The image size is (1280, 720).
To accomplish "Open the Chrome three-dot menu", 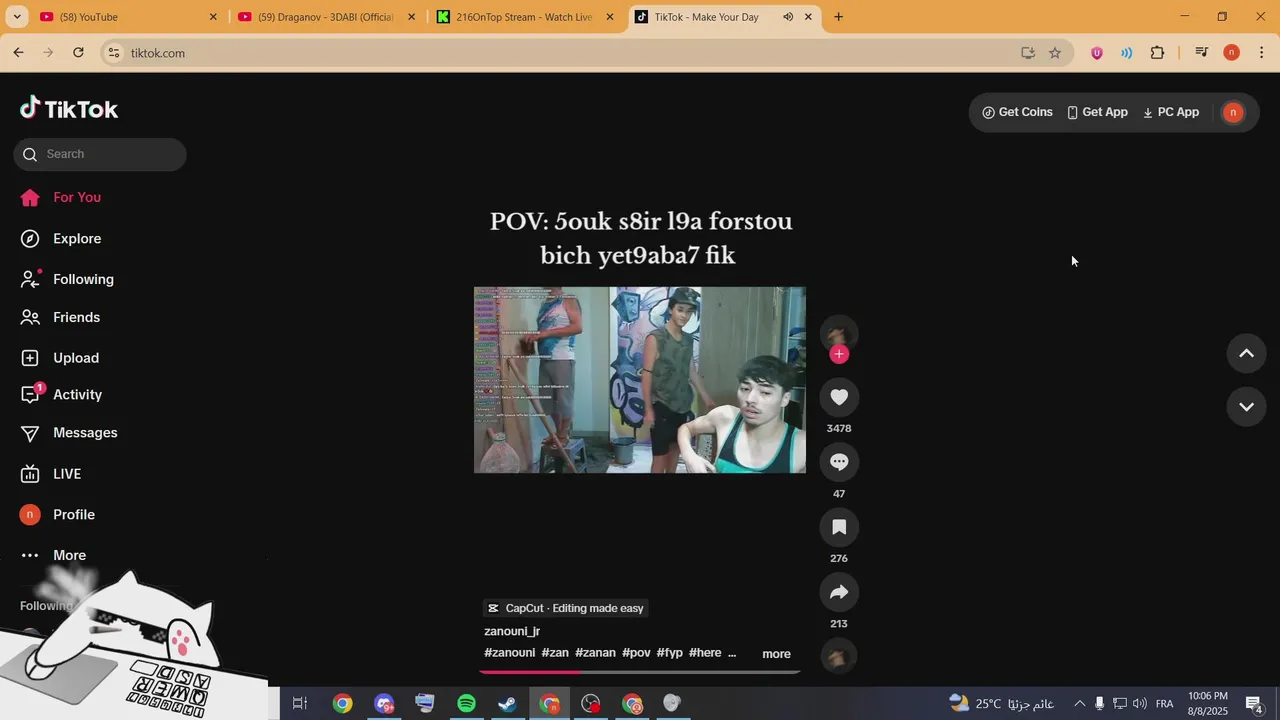I will (1262, 53).
